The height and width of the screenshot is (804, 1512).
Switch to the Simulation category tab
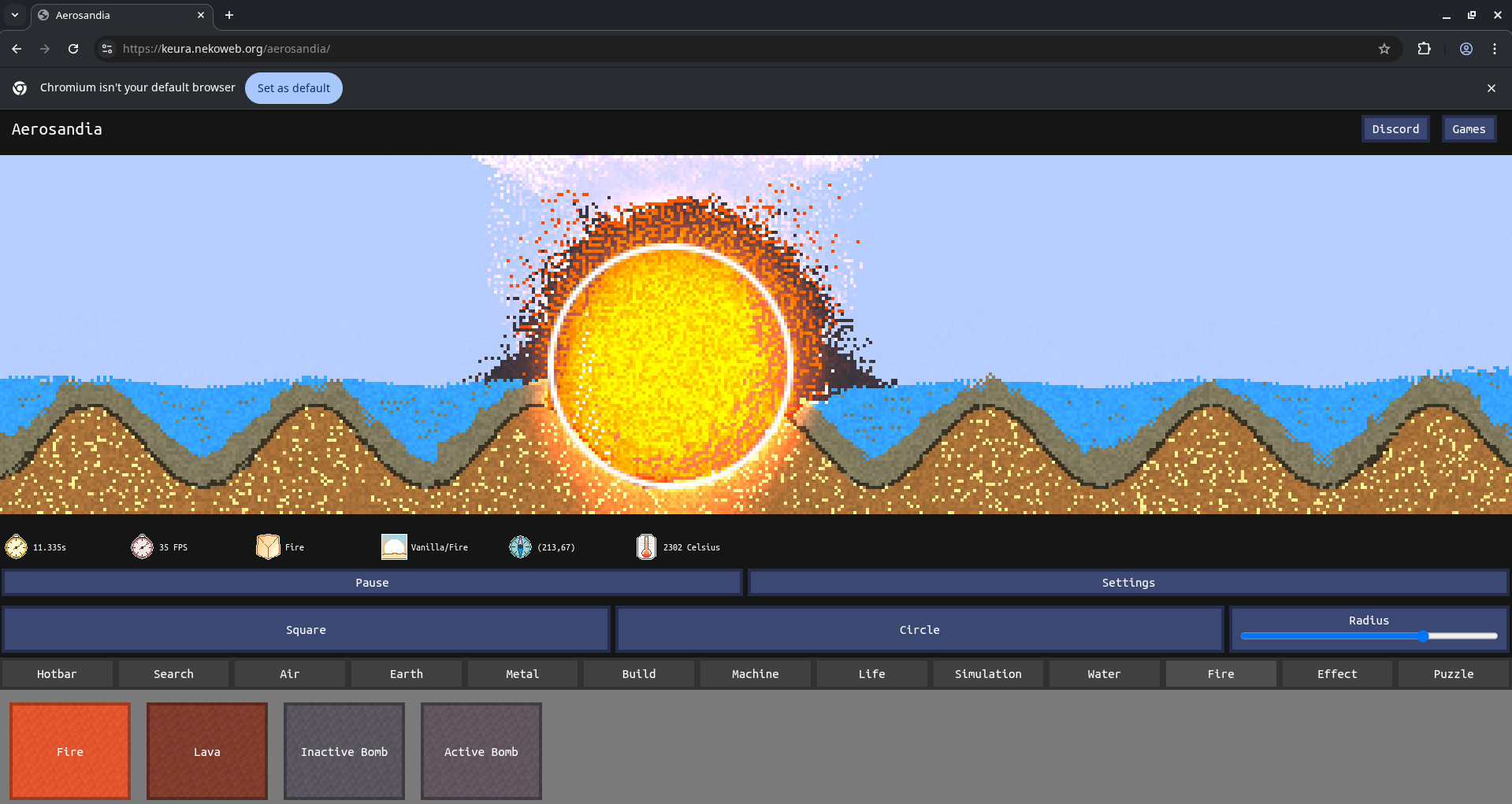point(988,674)
